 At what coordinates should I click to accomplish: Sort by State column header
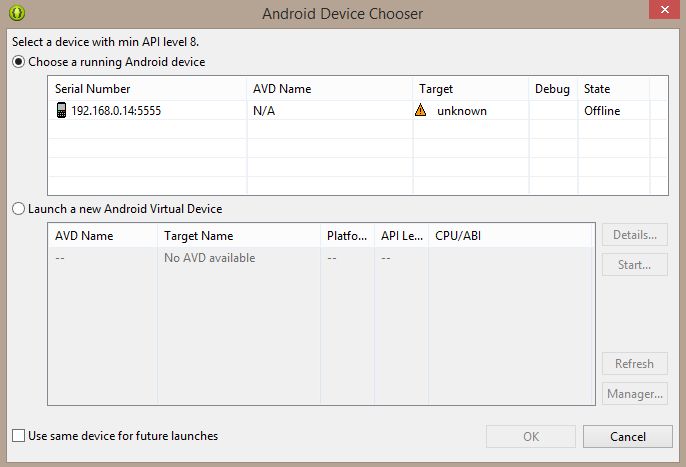[614, 89]
